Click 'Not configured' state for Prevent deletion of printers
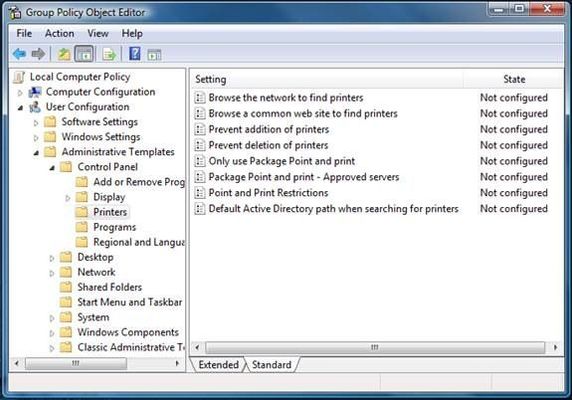 514,145
